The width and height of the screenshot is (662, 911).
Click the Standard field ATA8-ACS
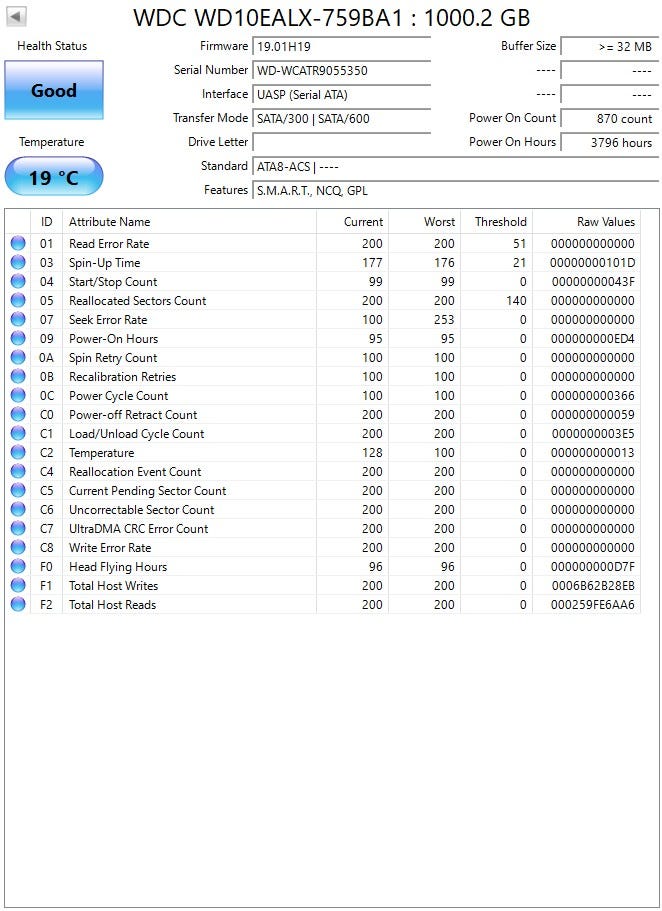pos(455,167)
